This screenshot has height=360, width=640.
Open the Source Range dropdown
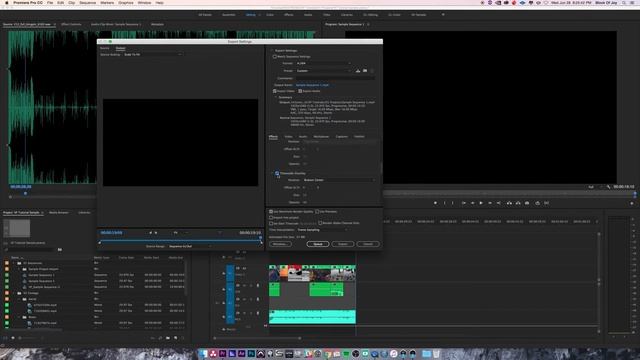pos(190,247)
